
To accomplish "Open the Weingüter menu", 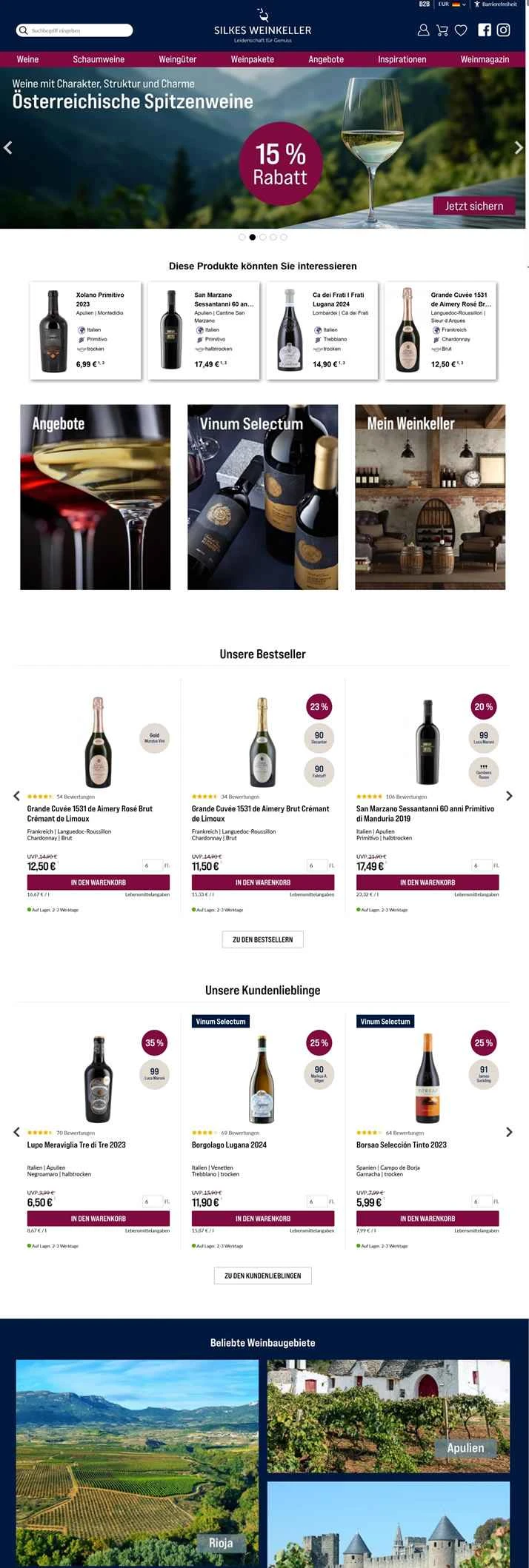I will pos(178,59).
